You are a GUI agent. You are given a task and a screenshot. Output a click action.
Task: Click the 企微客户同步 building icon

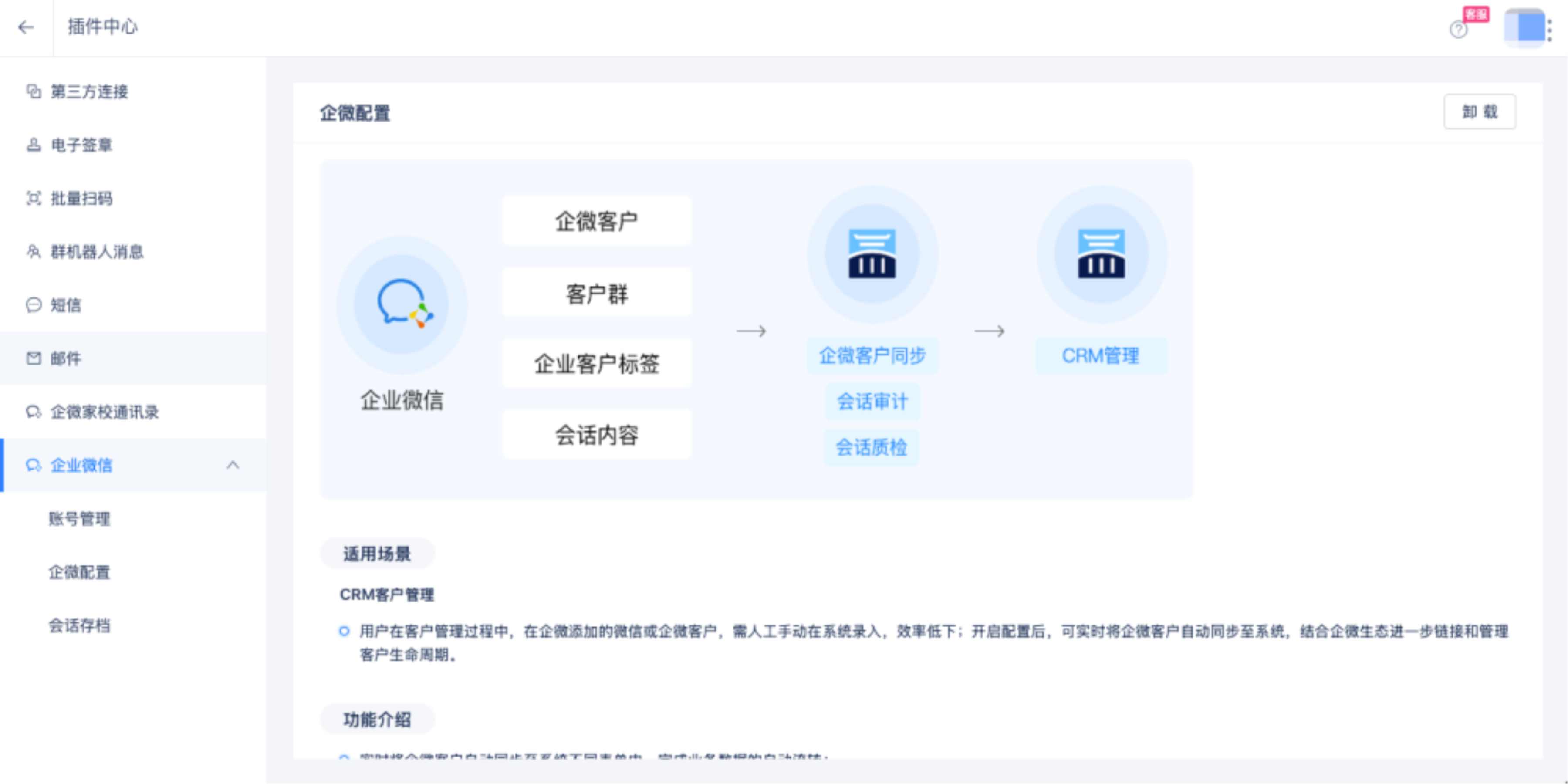[x=872, y=254]
